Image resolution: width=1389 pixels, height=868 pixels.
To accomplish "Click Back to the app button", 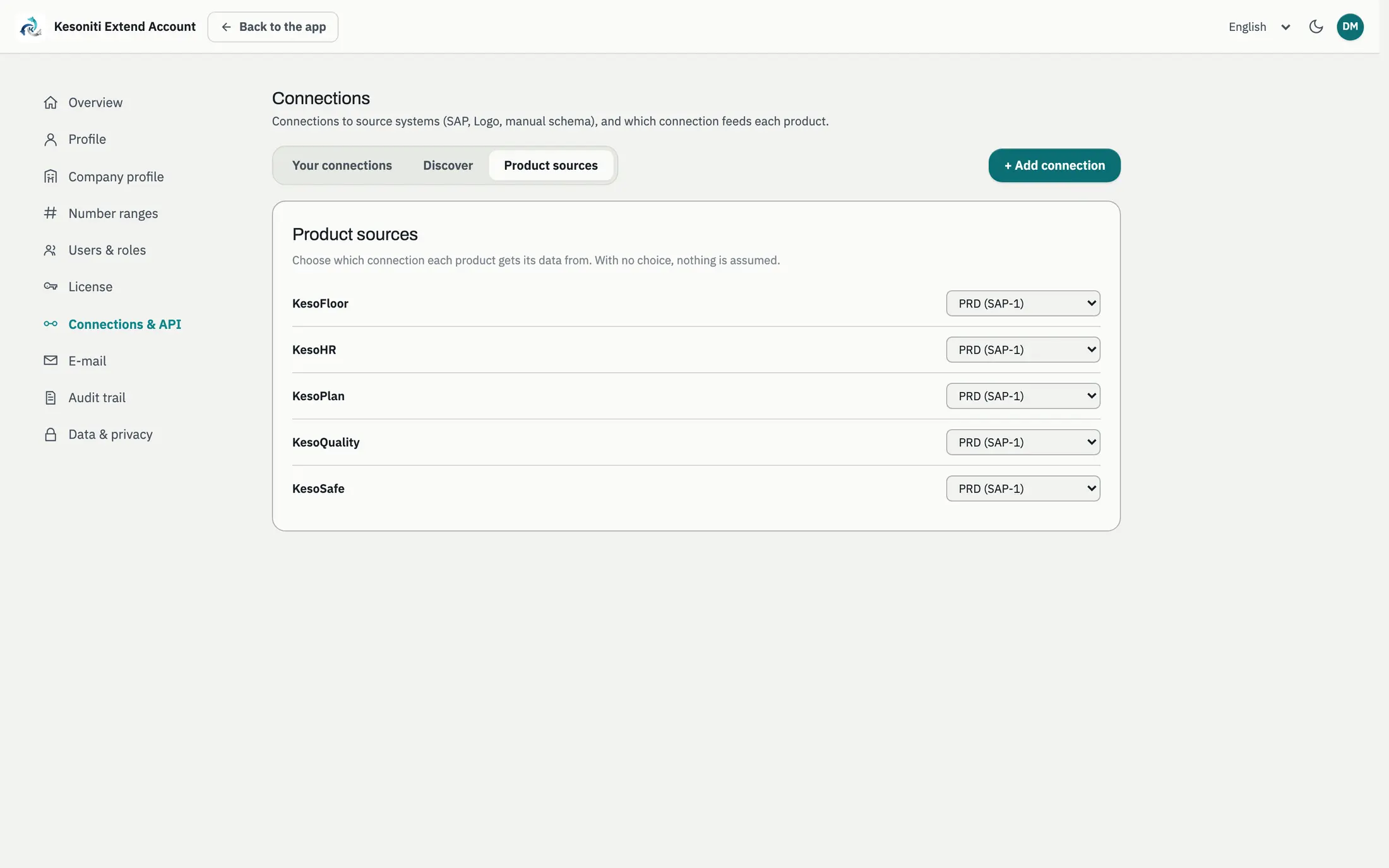I will click(273, 27).
